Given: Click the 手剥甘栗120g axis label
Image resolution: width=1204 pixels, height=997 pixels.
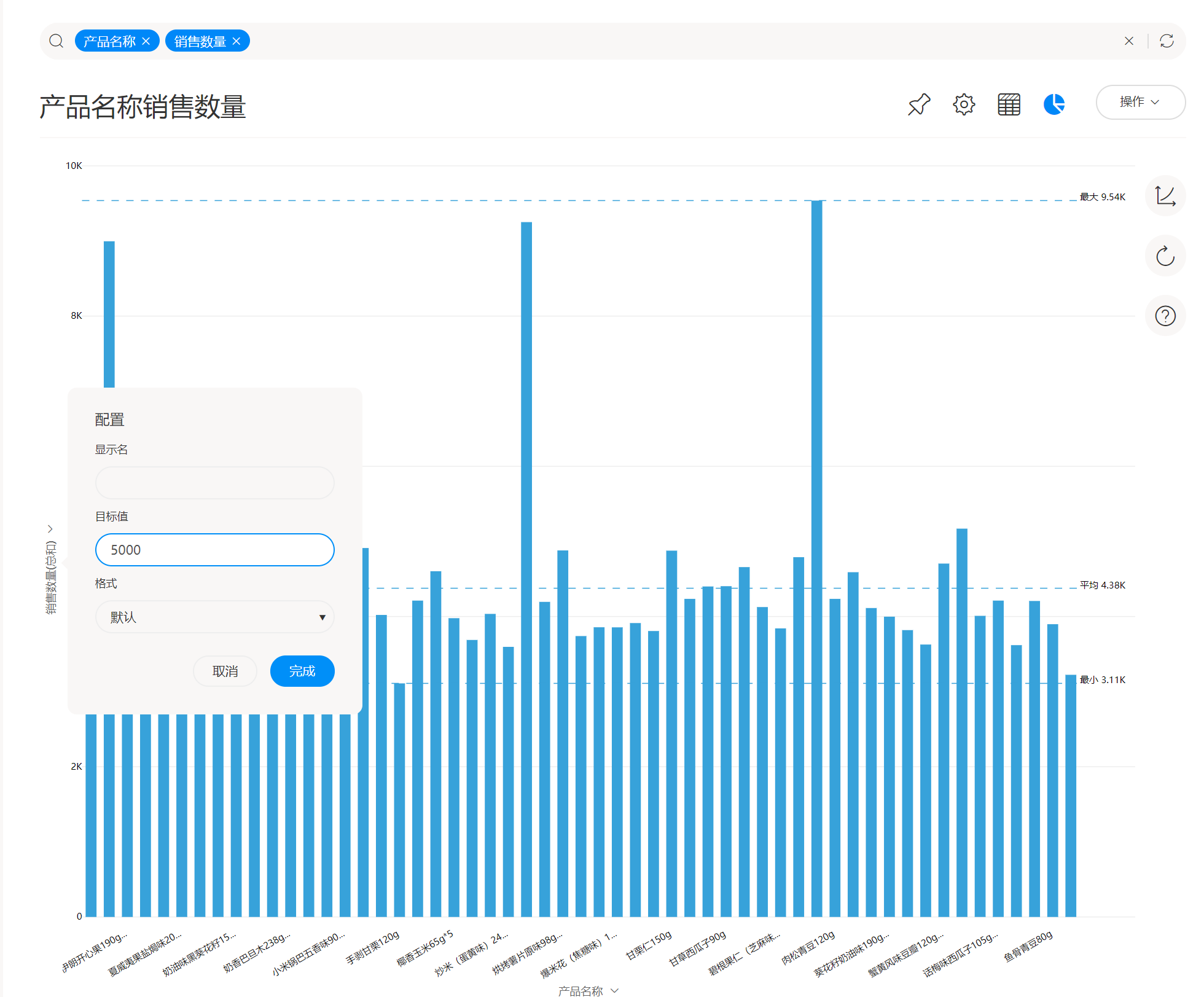Looking at the screenshot, I should point(373,948).
